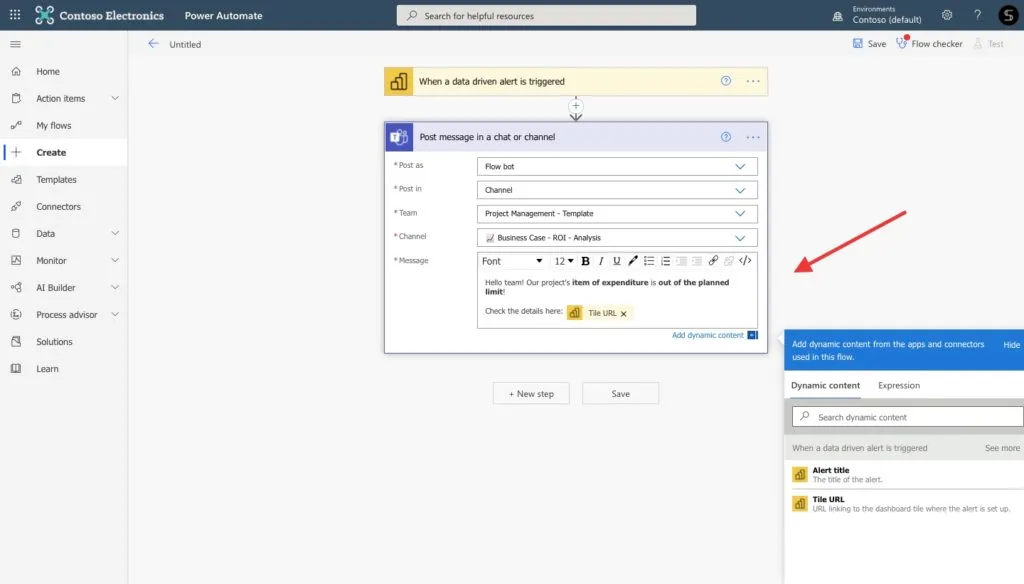Click Hide in dynamic content panel
Screen dimensions: 1024x584
1011,345
